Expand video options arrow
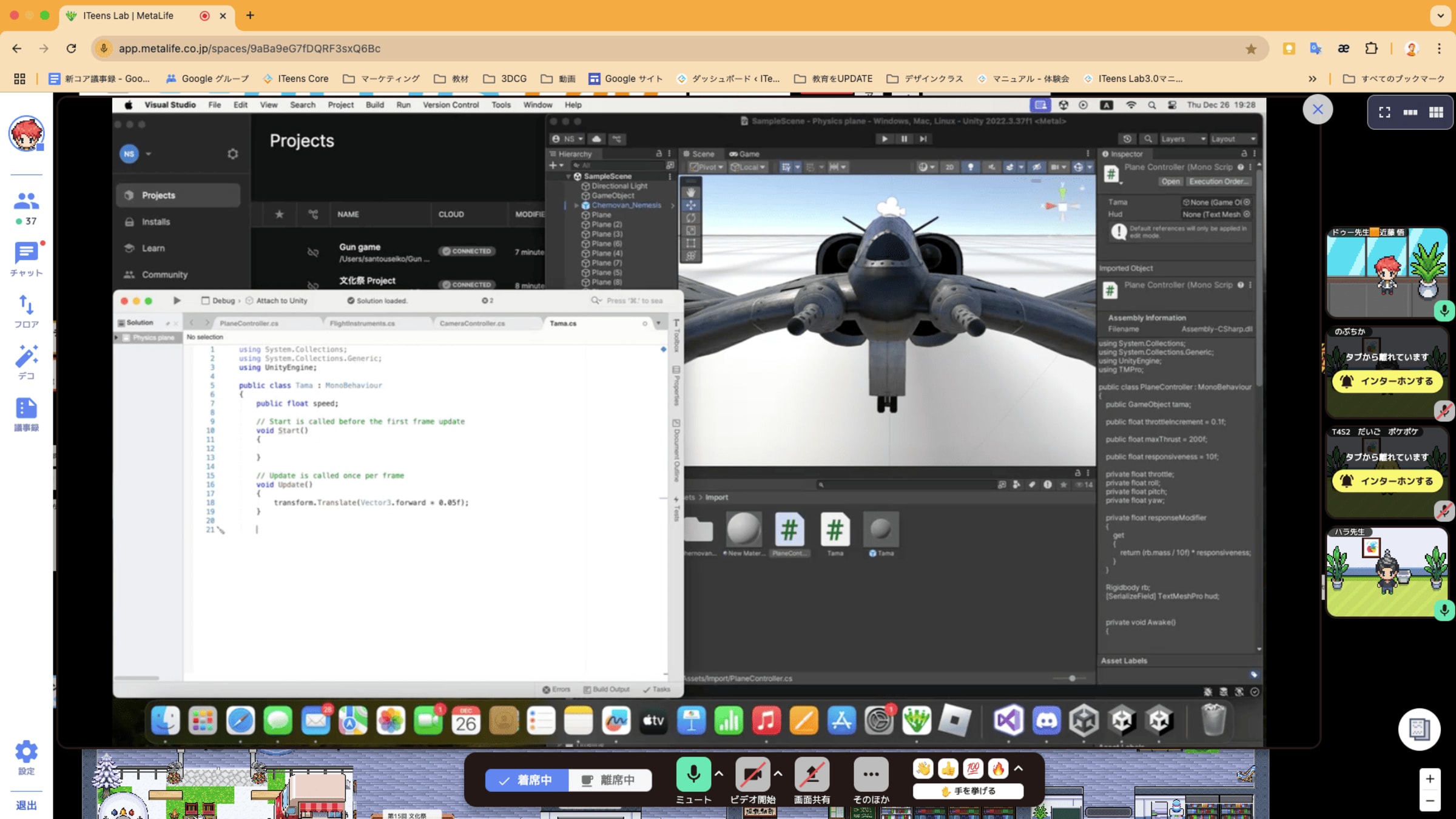 [778, 773]
